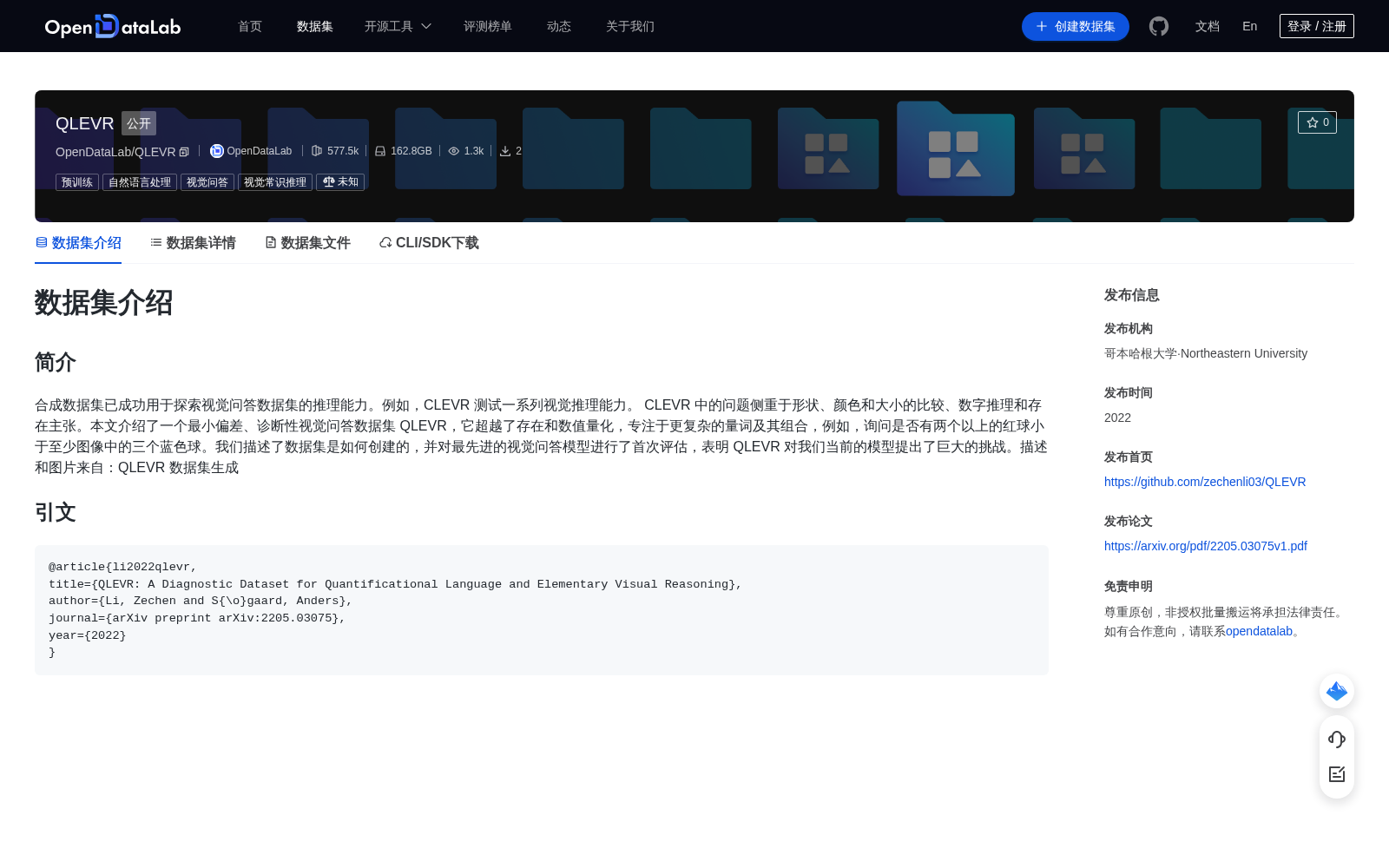The width and height of the screenshot is (1389, 868).
Task: Click the OpenDataLab organization avatar
Action: click(217, 151)
